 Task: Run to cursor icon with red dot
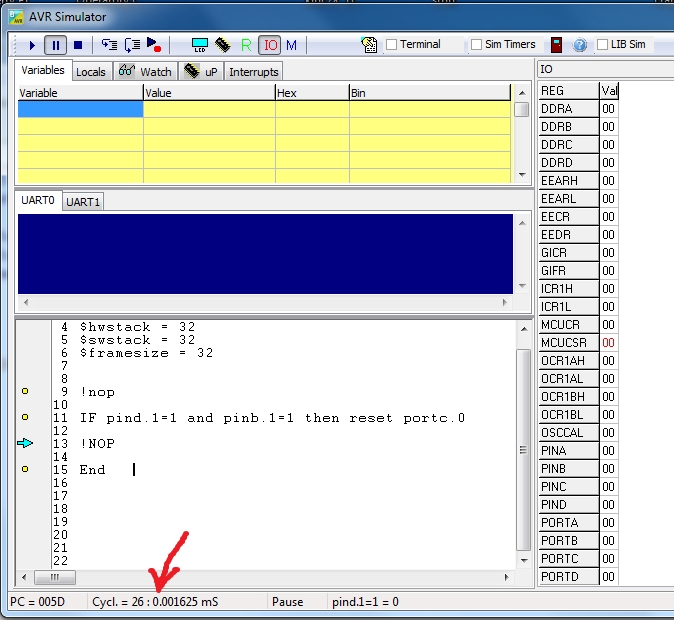pos(154,45)
